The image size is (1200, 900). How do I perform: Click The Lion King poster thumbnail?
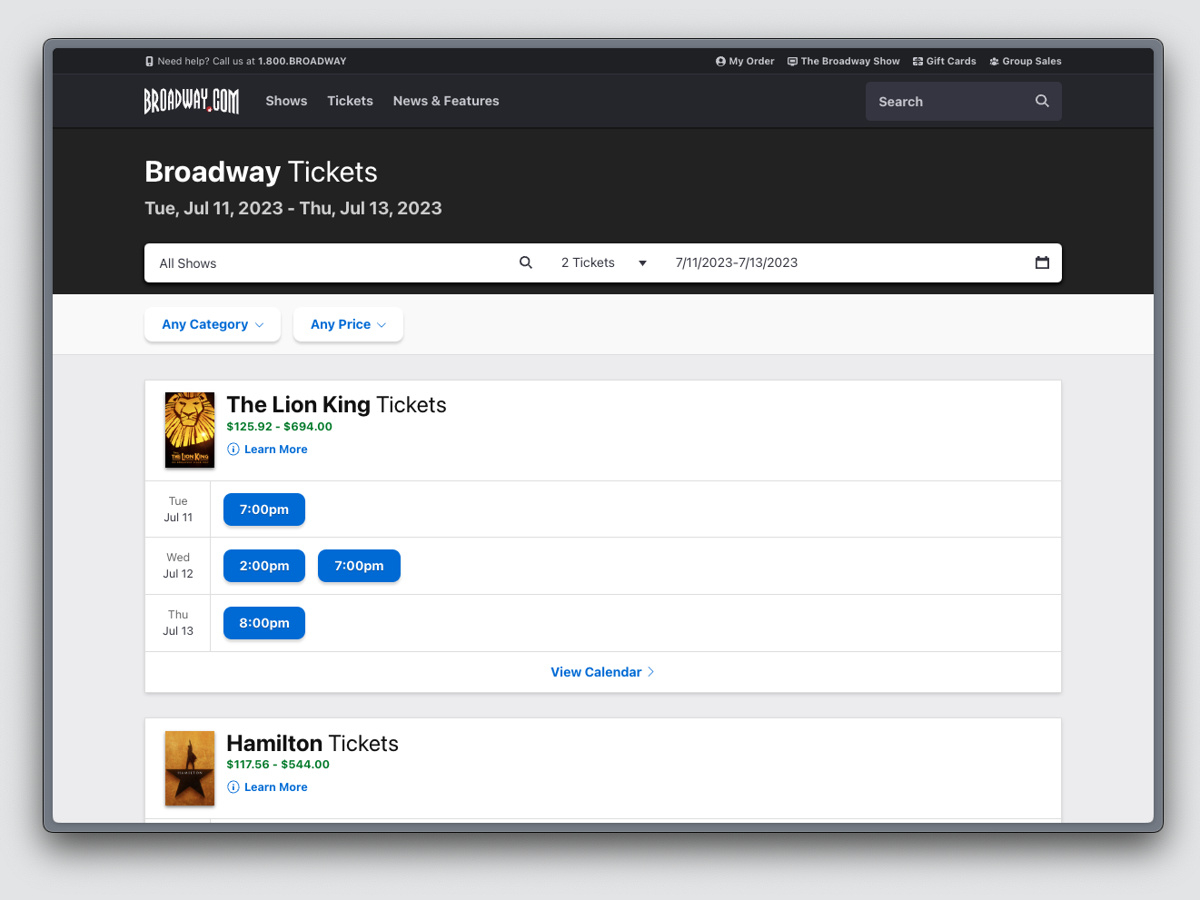pos(190,430)
